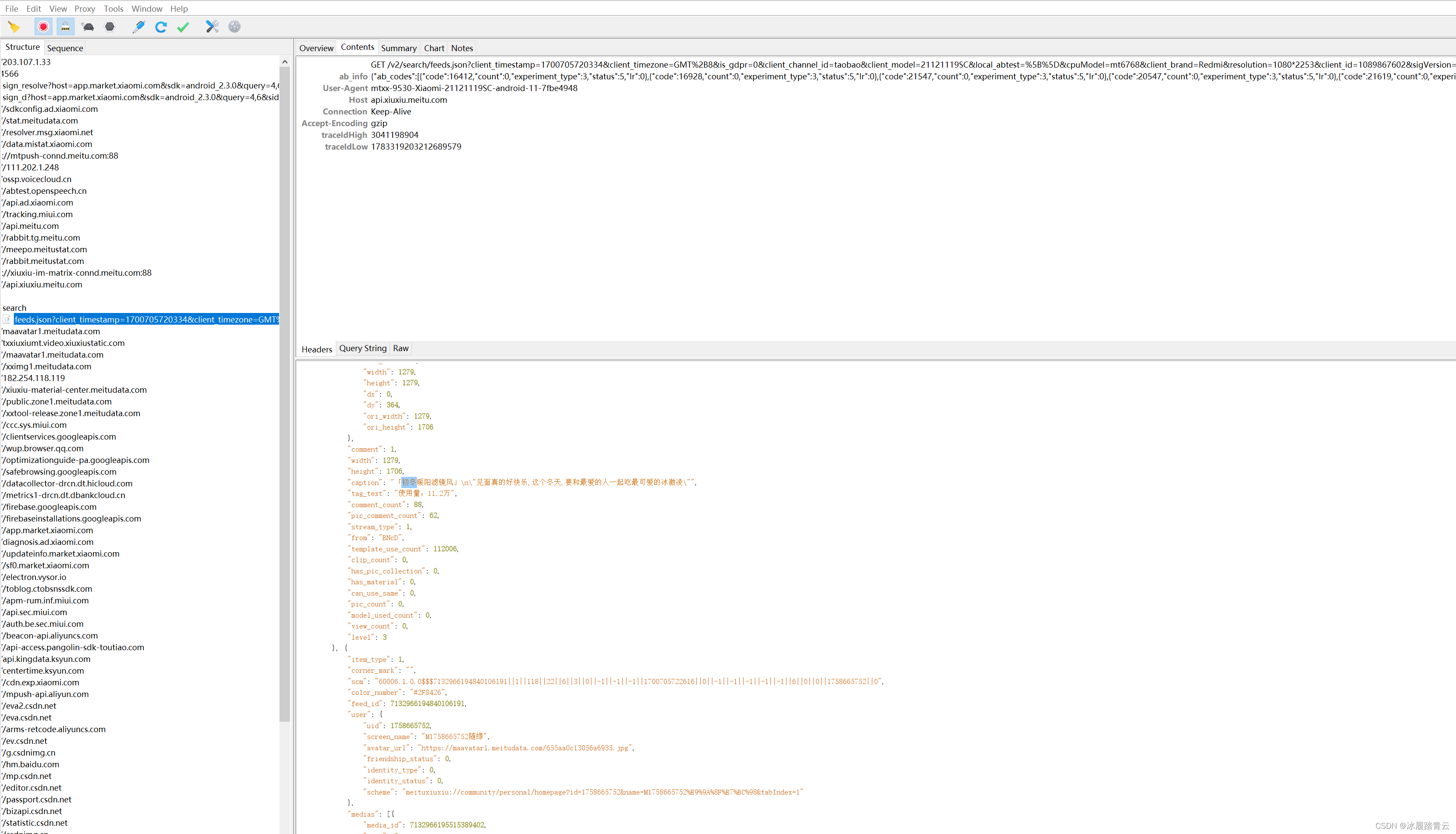Select /sdkconfig.ad.xiaomi.com host
The image size is (1456, 834).
(50, 109)
